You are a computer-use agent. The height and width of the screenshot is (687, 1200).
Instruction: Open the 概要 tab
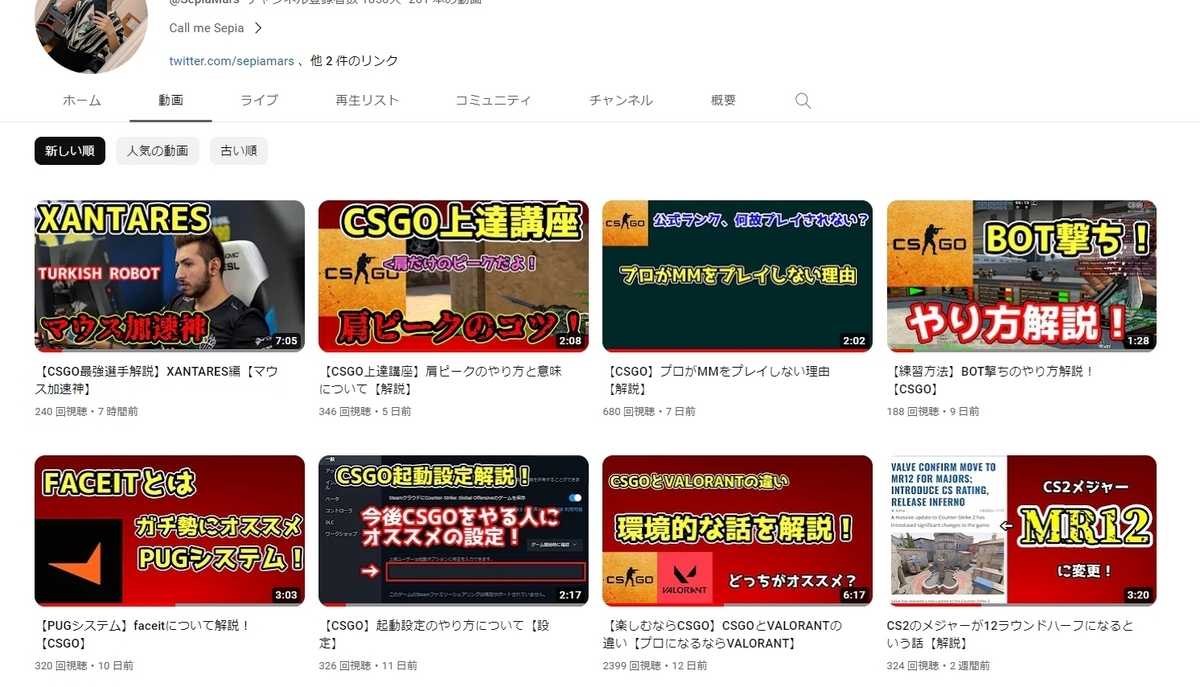(723, 100)
